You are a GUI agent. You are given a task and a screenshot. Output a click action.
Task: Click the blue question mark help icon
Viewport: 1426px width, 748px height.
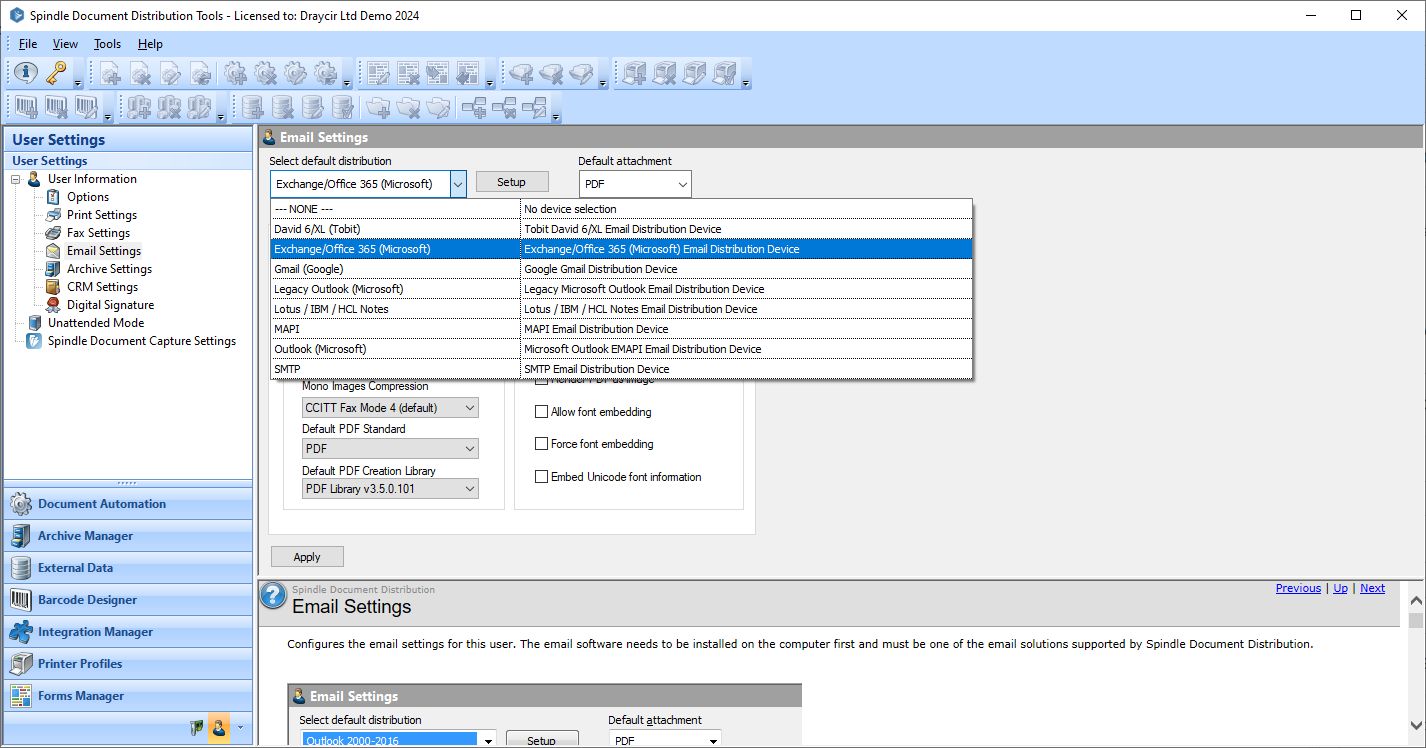click(273, 596)
